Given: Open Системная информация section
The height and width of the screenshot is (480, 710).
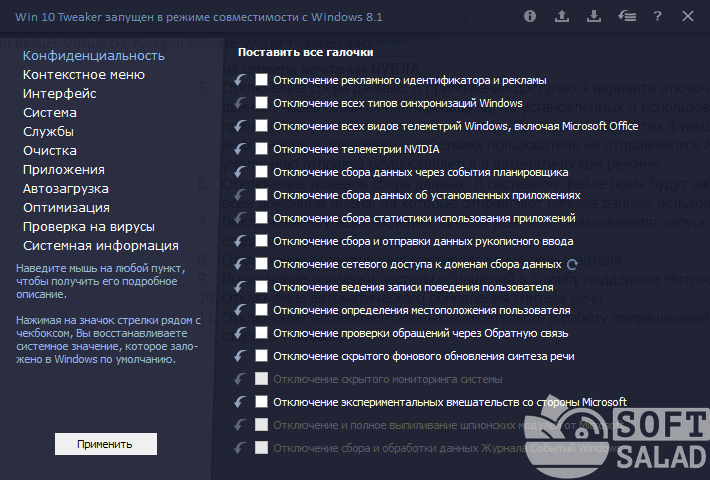Looking at the screenshot, I should (x=101, y=246).
